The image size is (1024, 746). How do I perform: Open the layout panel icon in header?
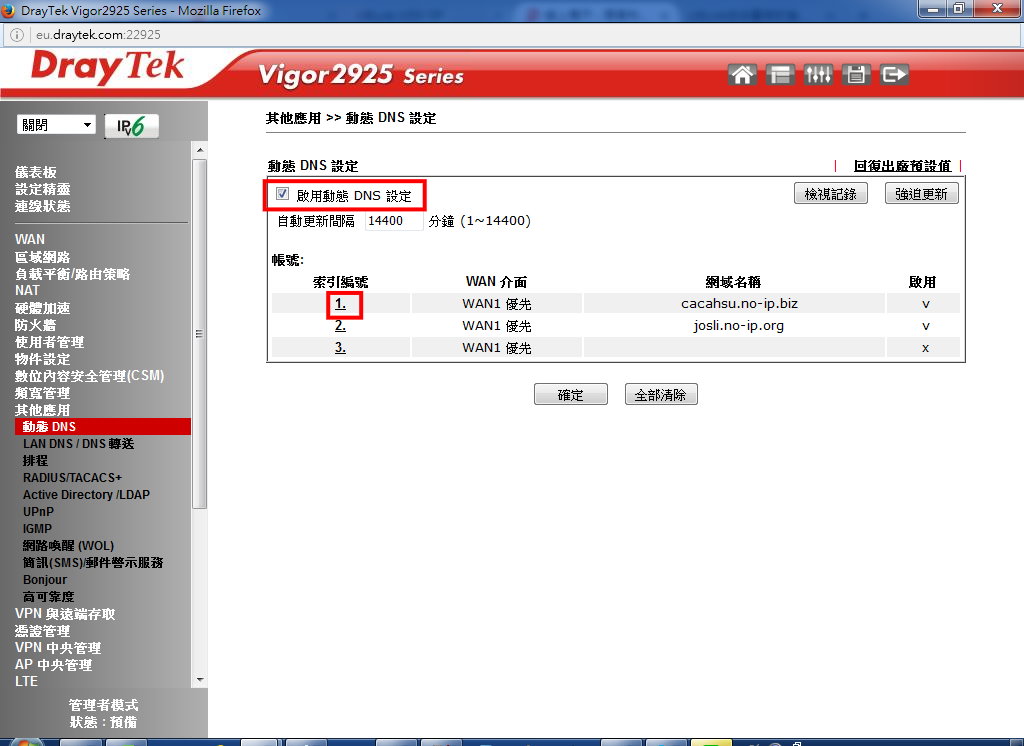[x=780, y=75]
